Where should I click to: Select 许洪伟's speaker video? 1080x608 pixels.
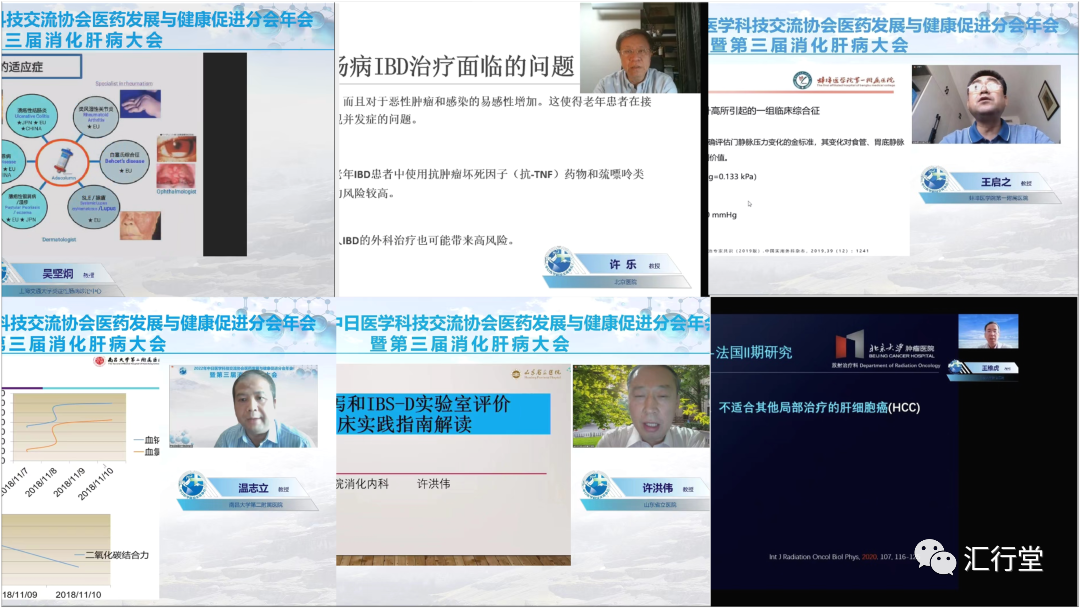641,406
